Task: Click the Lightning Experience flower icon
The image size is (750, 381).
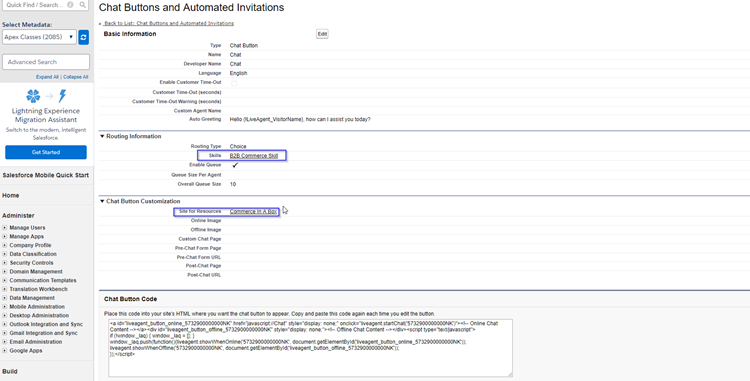Action: tap(33, 96)
